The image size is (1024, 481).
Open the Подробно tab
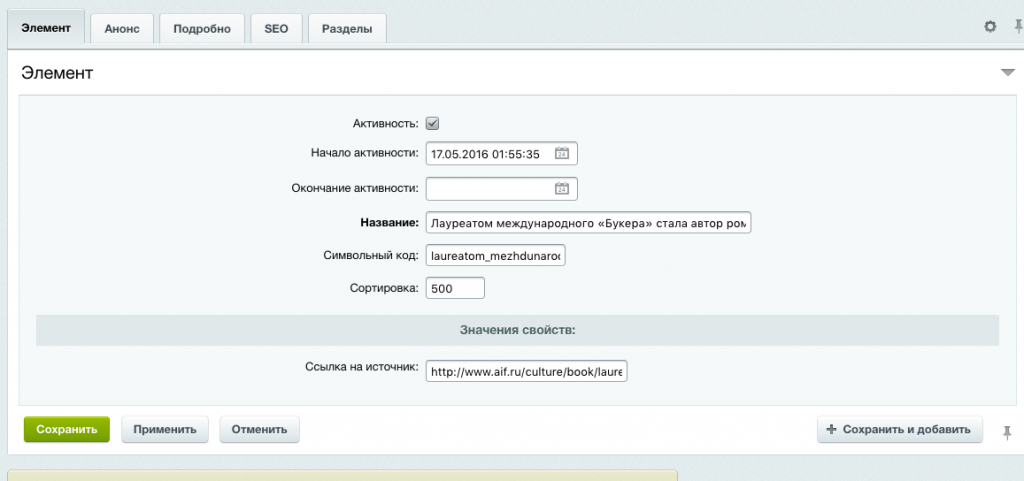coord(201,29)
